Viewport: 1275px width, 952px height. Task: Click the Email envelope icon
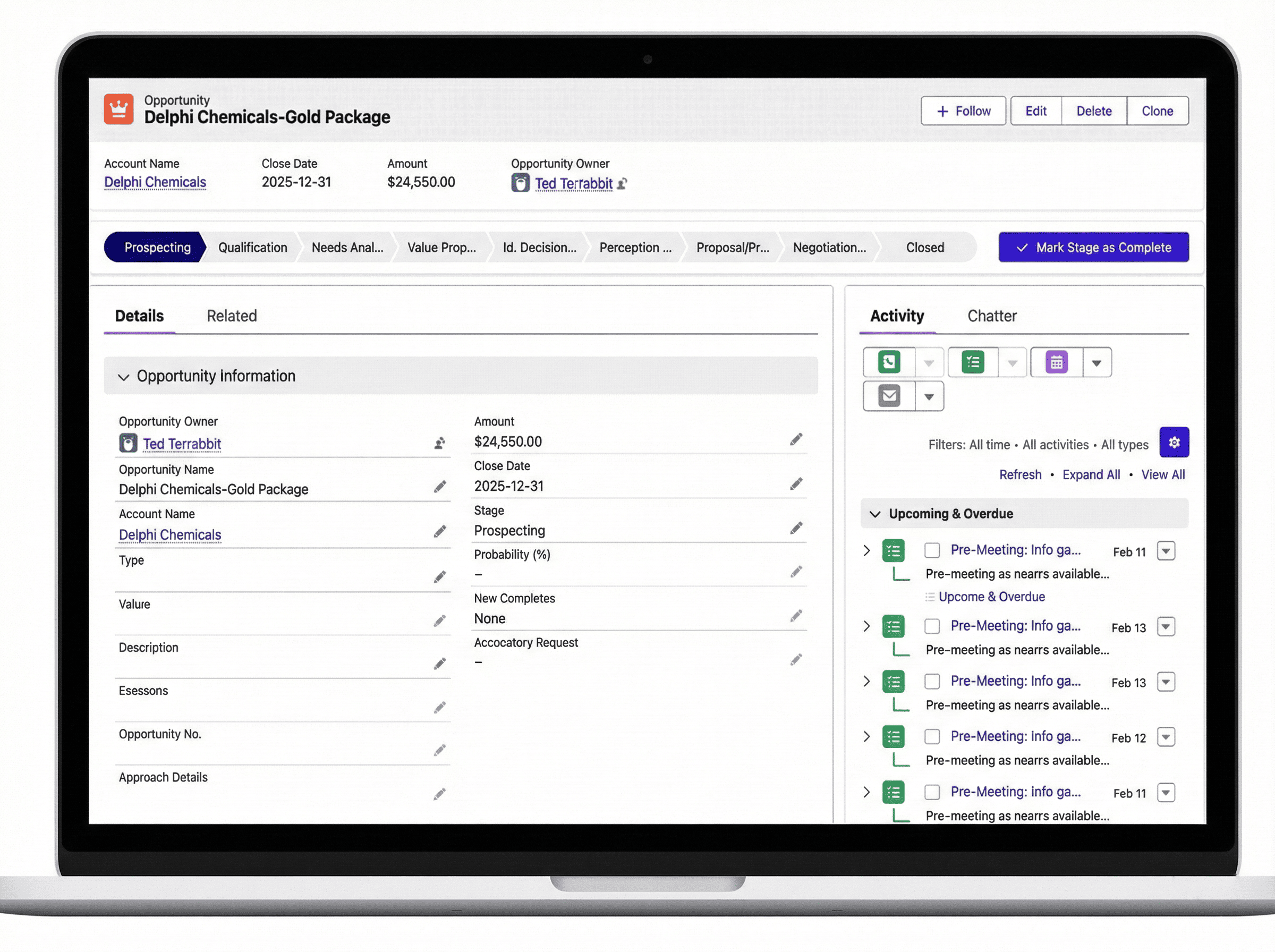(889, 396)
